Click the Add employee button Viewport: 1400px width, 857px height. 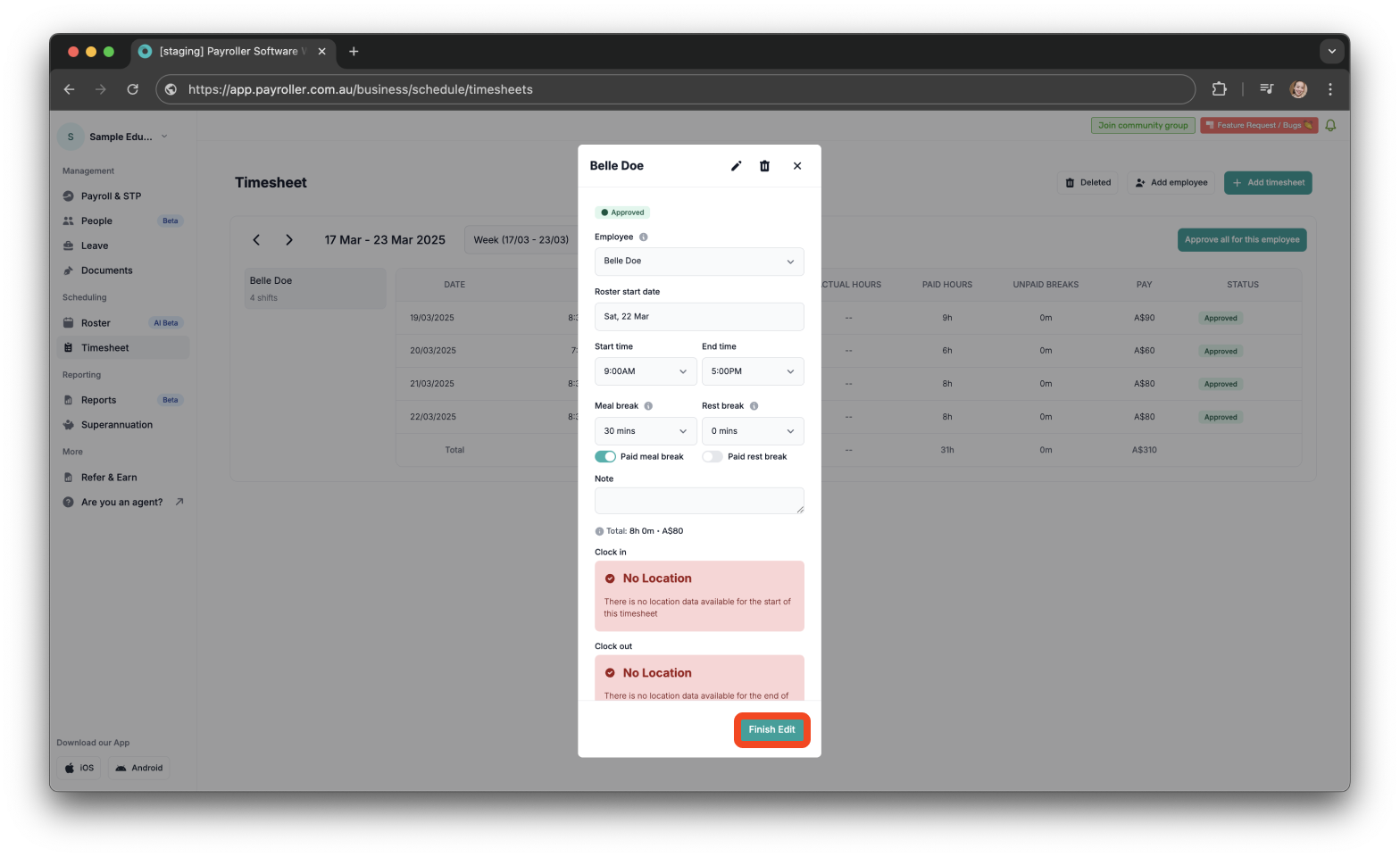pyautogui.click(x=1171, y=183)
